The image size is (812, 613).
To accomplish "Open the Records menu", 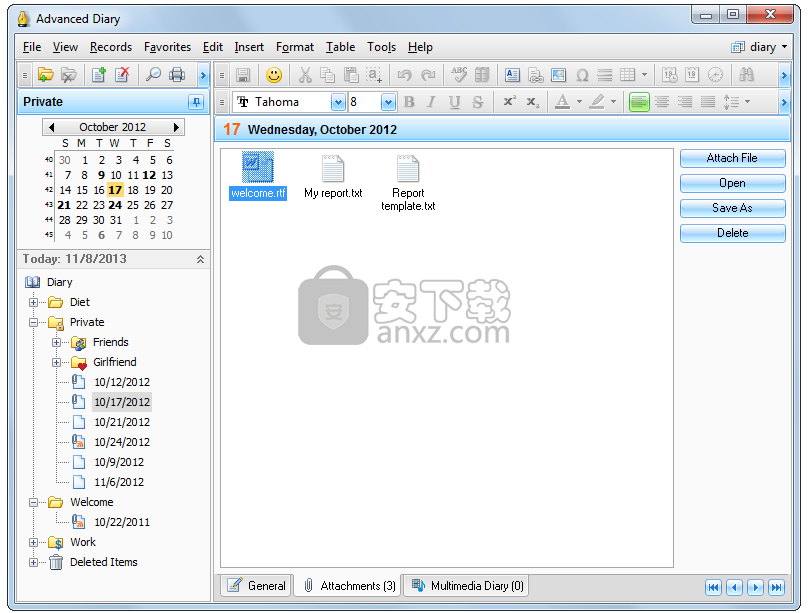I will pos(111,47).
